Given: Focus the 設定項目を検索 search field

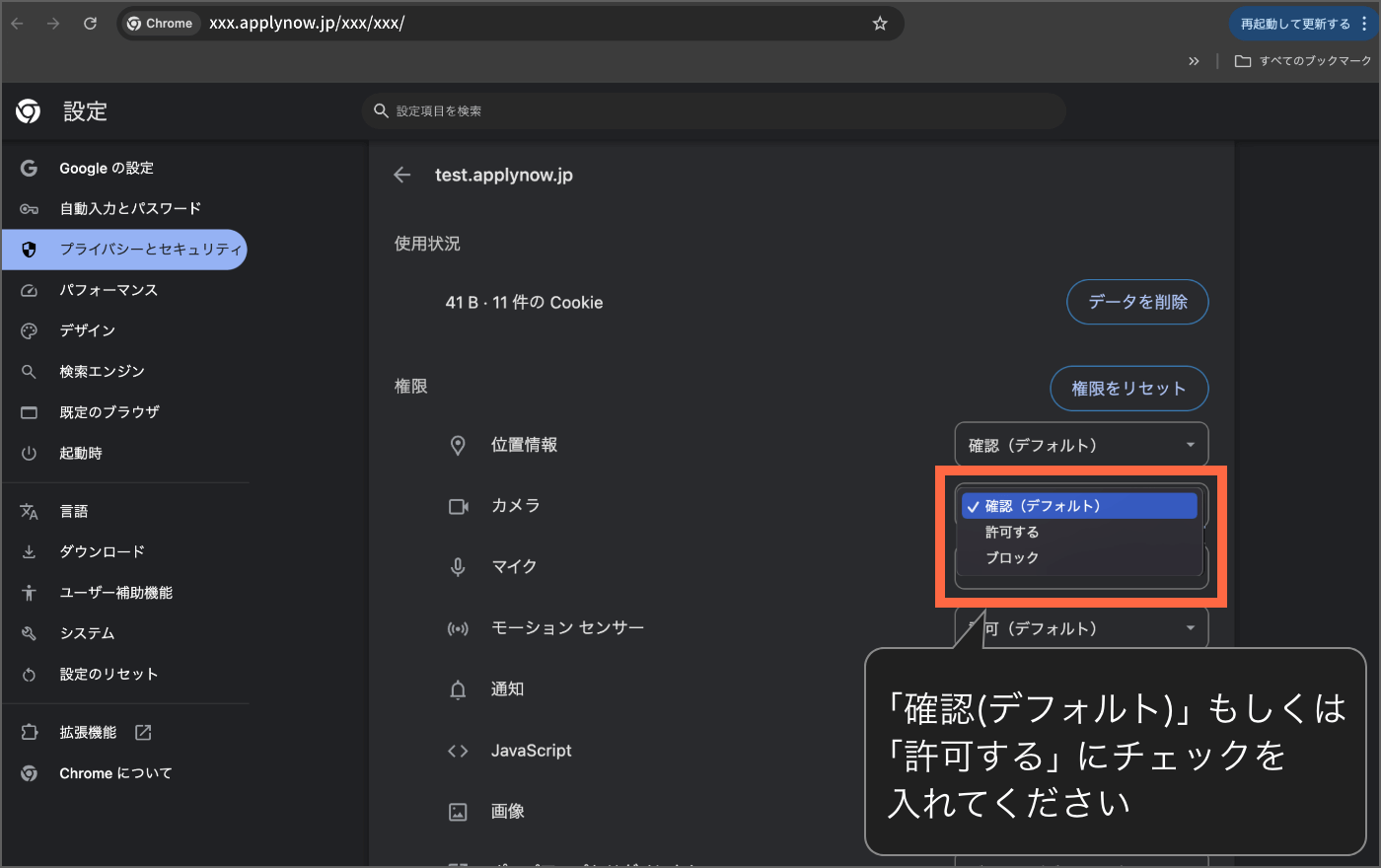Looking at the screenshot, I should (716, 111).
